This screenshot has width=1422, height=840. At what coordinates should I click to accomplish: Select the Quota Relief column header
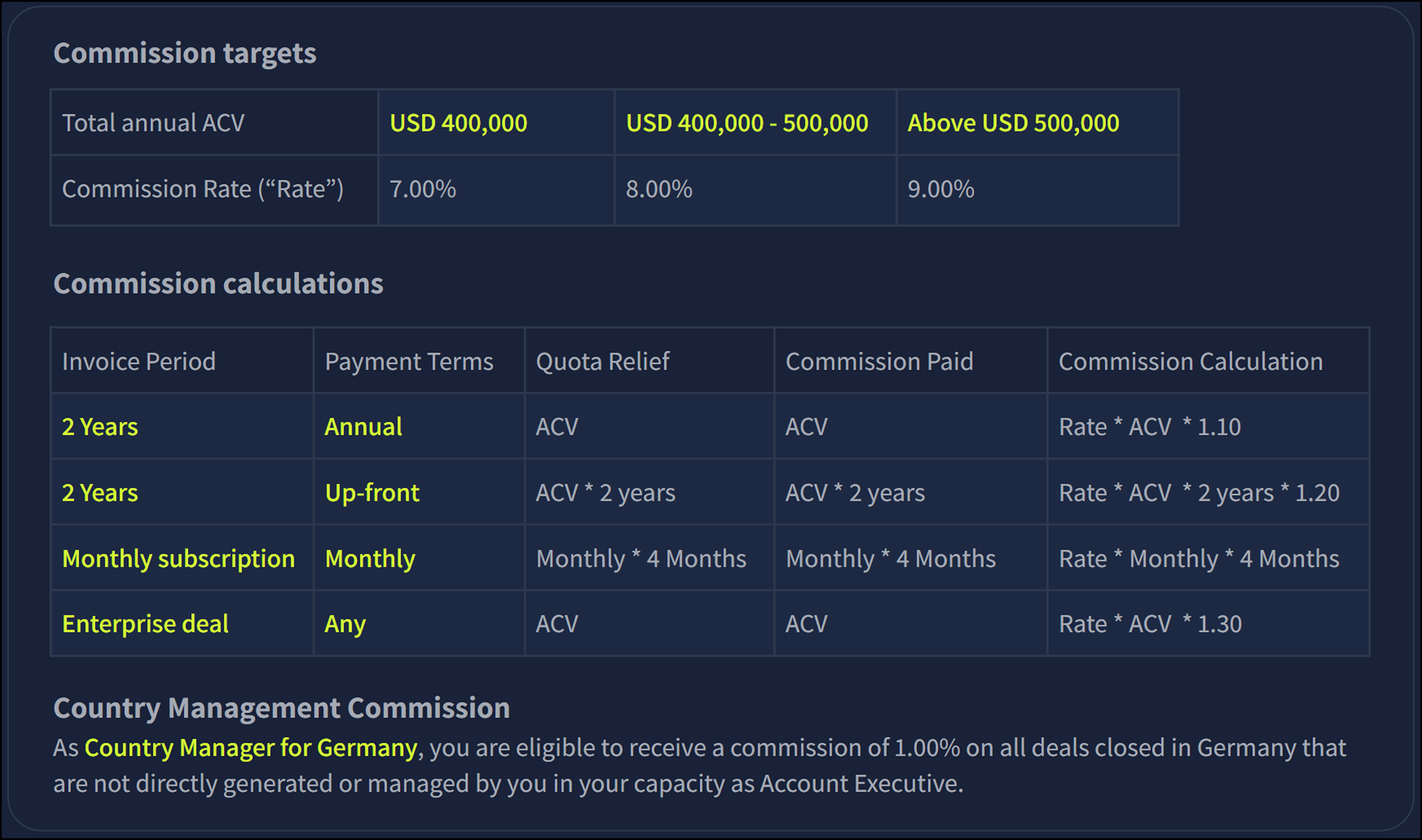point(602,361)
